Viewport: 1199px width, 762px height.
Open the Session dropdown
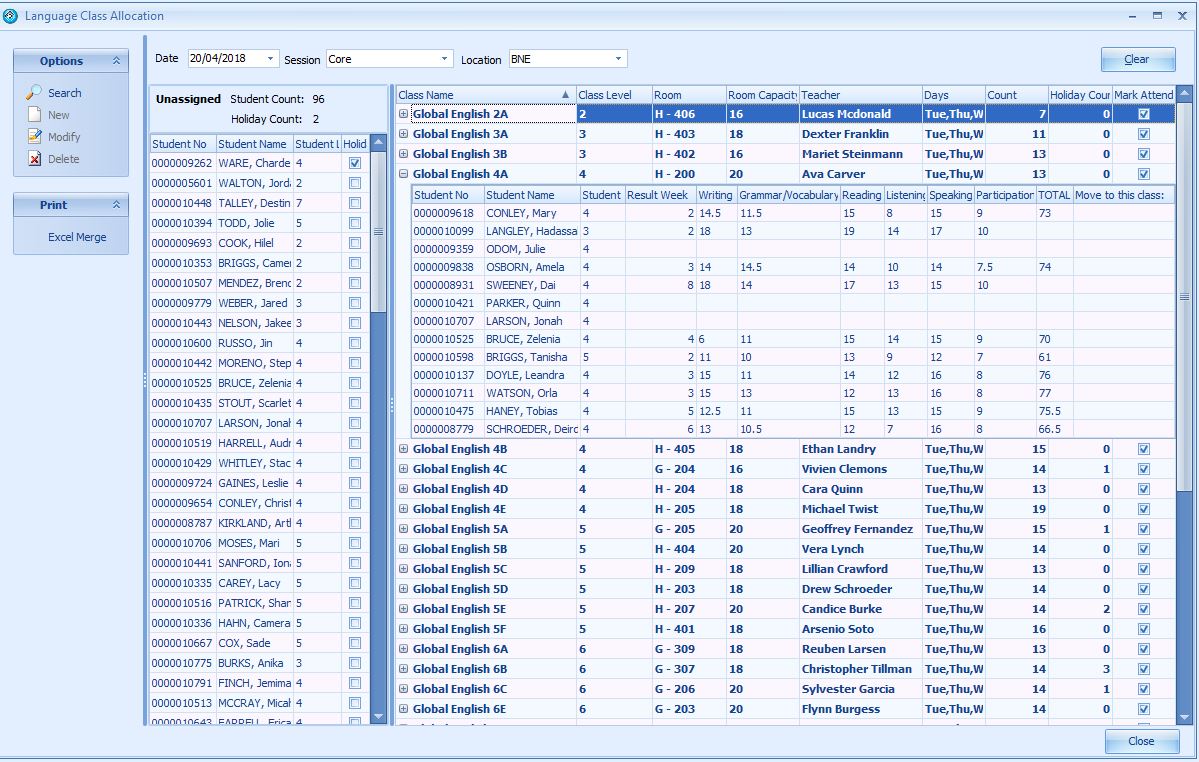pyautogui.click(x=445, y=59)
